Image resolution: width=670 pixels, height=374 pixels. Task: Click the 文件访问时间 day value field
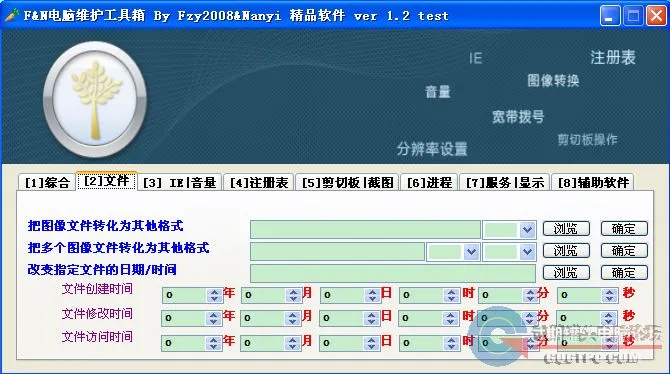pos(342,343)
